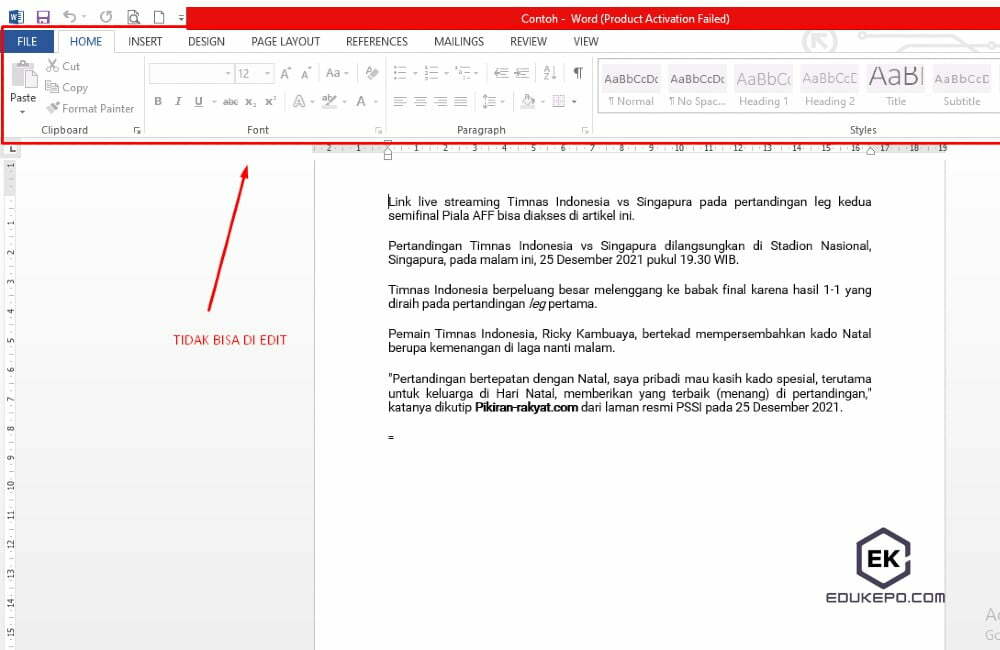Toggle Italic formatting
The width and height of the screenshot is (1000, 650).
point(177,101)
